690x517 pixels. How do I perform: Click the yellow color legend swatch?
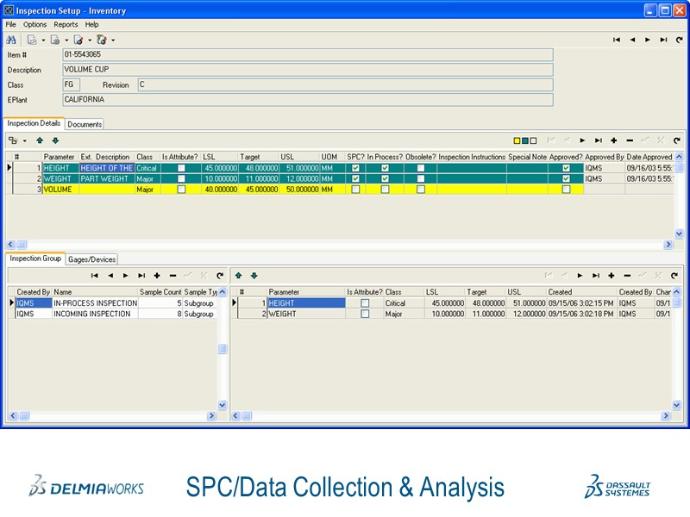click(517, 141)
